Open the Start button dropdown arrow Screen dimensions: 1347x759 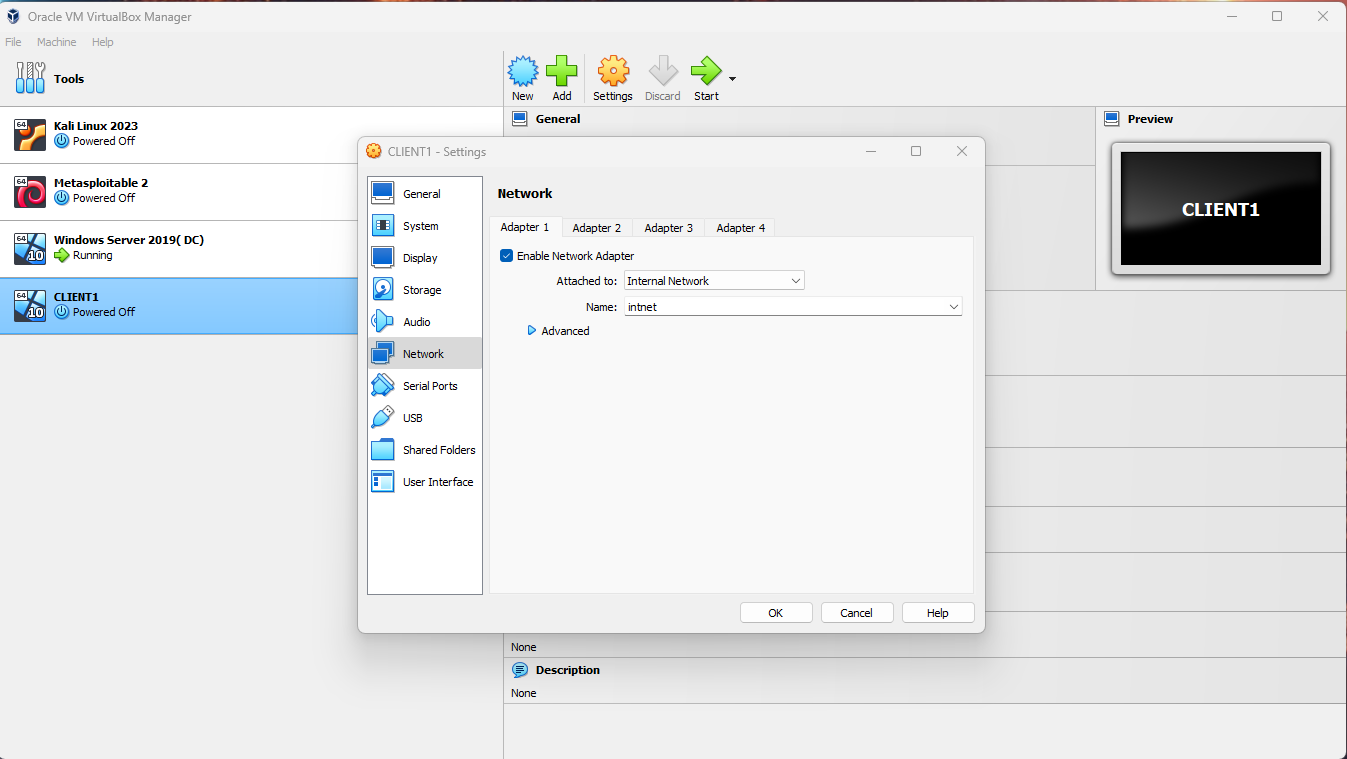pyautogui.click(x=733, y=79)
